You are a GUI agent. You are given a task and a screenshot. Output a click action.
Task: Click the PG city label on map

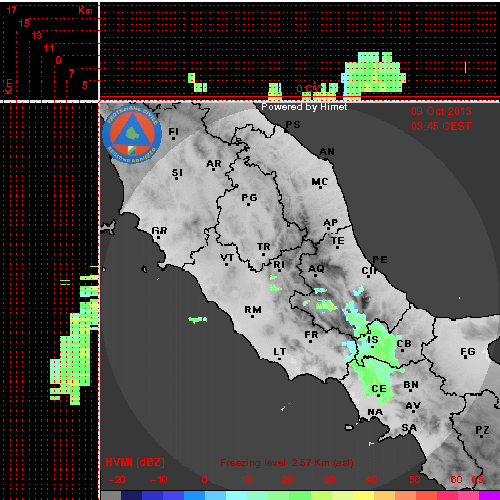click(249, 198)
